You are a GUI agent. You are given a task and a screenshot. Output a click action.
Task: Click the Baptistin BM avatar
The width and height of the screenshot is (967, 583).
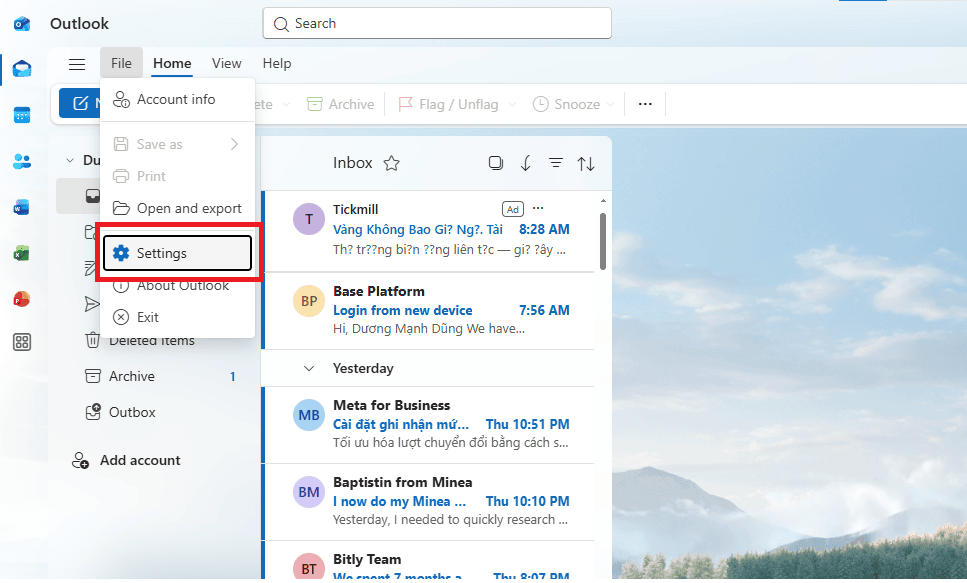click(309, 492)
